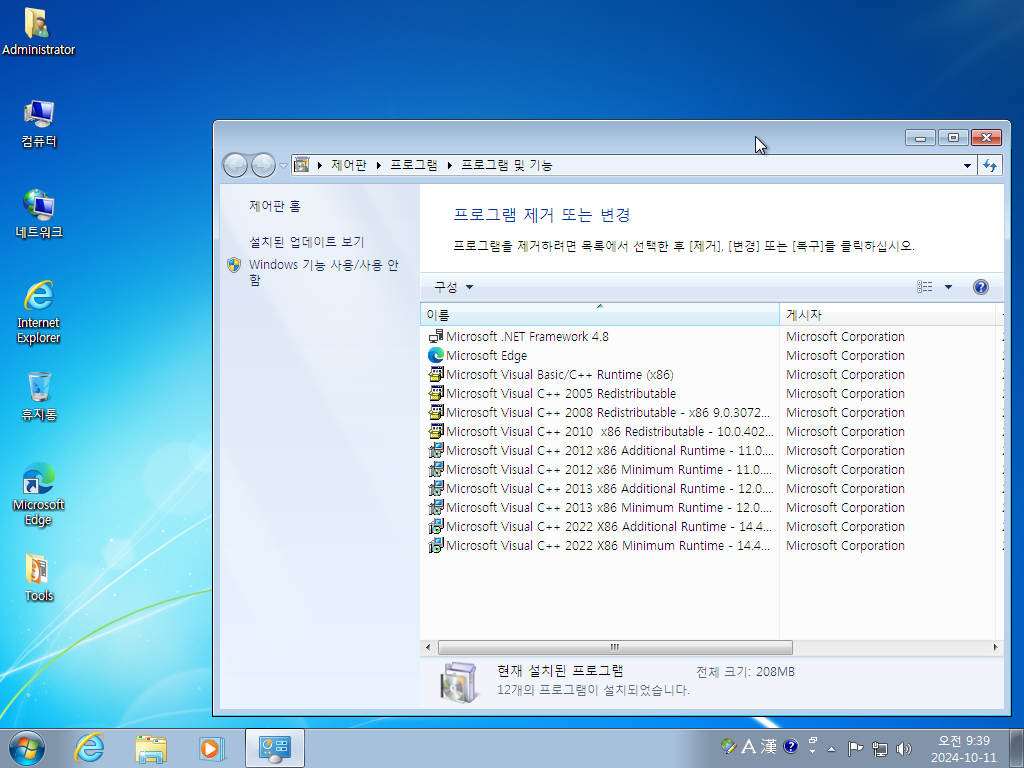Open the Tools folder on the desktop
The height and width of the screenshot is (768, 1024).
pos(39,577)
